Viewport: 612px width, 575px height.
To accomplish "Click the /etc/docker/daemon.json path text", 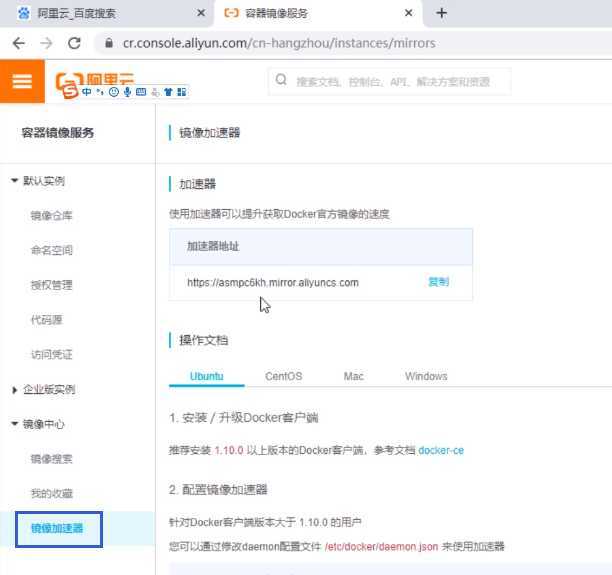I will (381, 546).
